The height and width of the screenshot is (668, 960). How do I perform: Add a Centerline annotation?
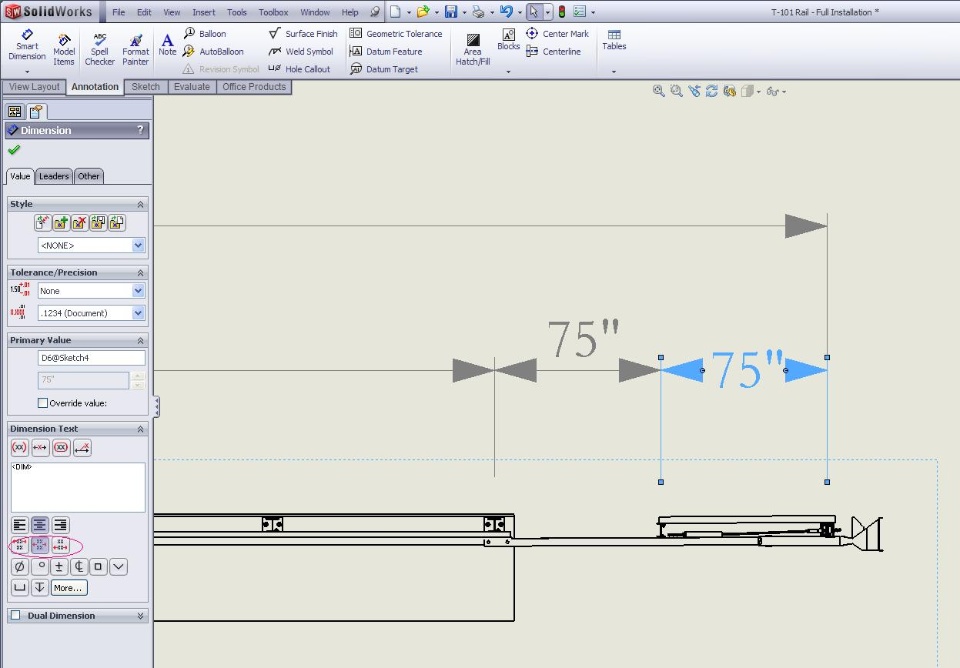(553, 51)
